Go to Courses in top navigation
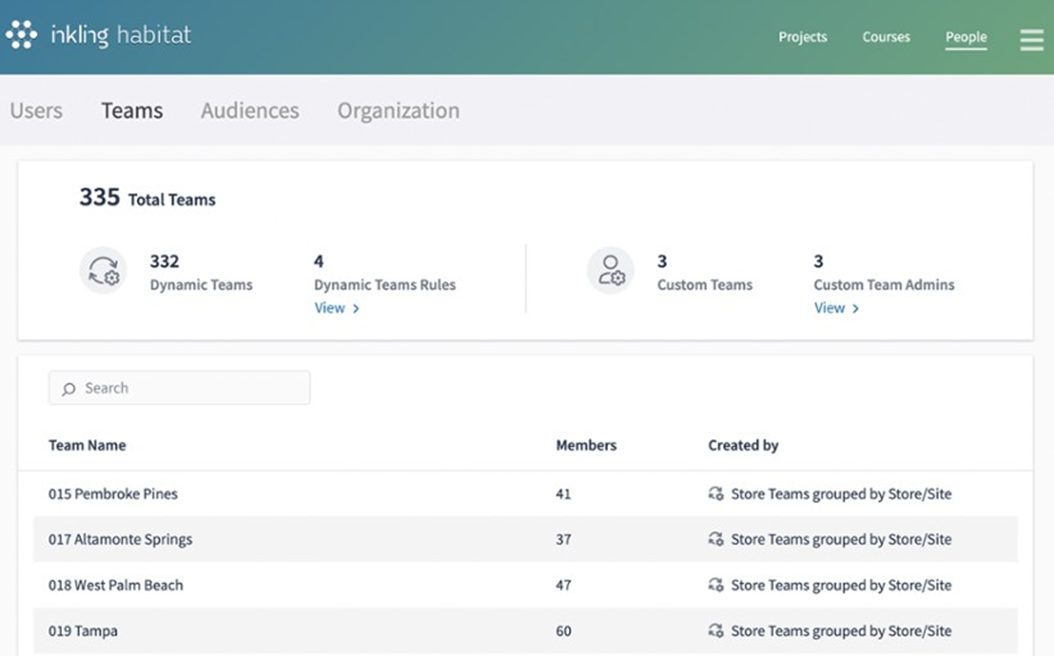The width and height of the screenshot is (1054, 656). pyautogui.click(x=886, y=37)
